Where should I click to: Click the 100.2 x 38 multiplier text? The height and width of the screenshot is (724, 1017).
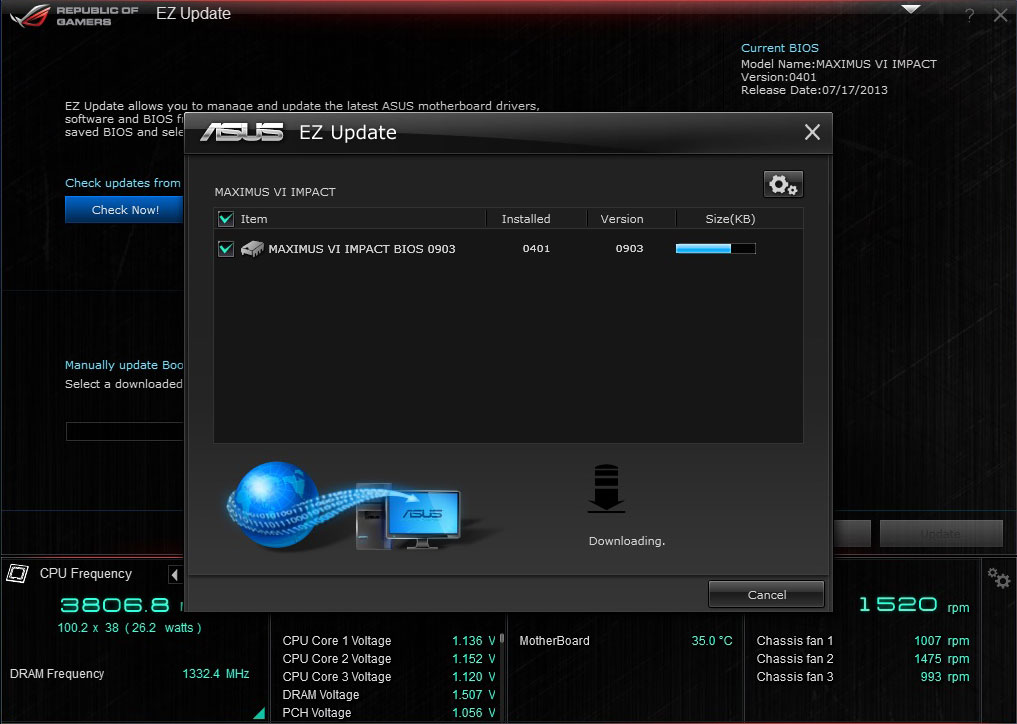(88, 628)
